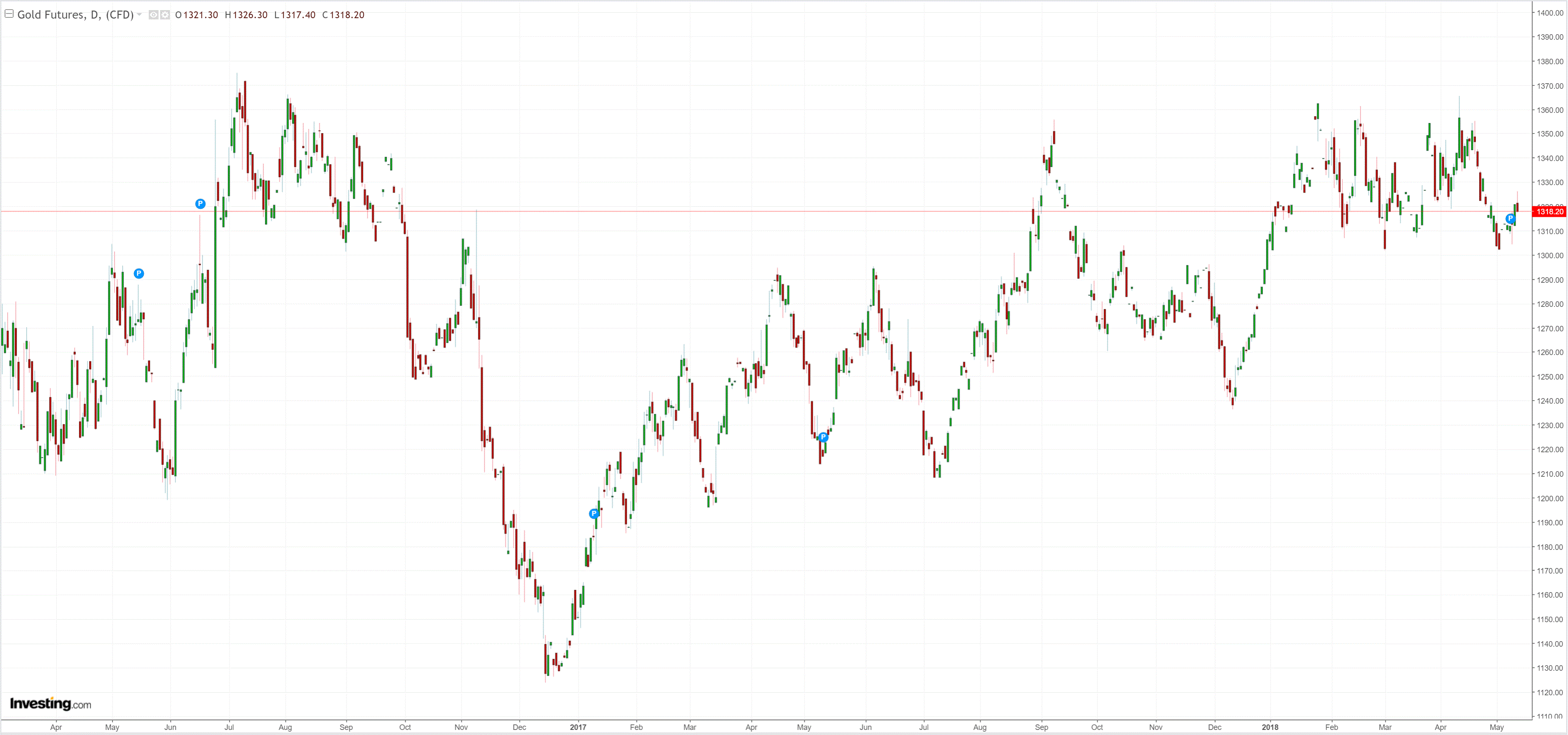The height and width of the screenshot is (735, 1568).
Task: Open the P marker near May 2017
Action: (x=823, y=437)
